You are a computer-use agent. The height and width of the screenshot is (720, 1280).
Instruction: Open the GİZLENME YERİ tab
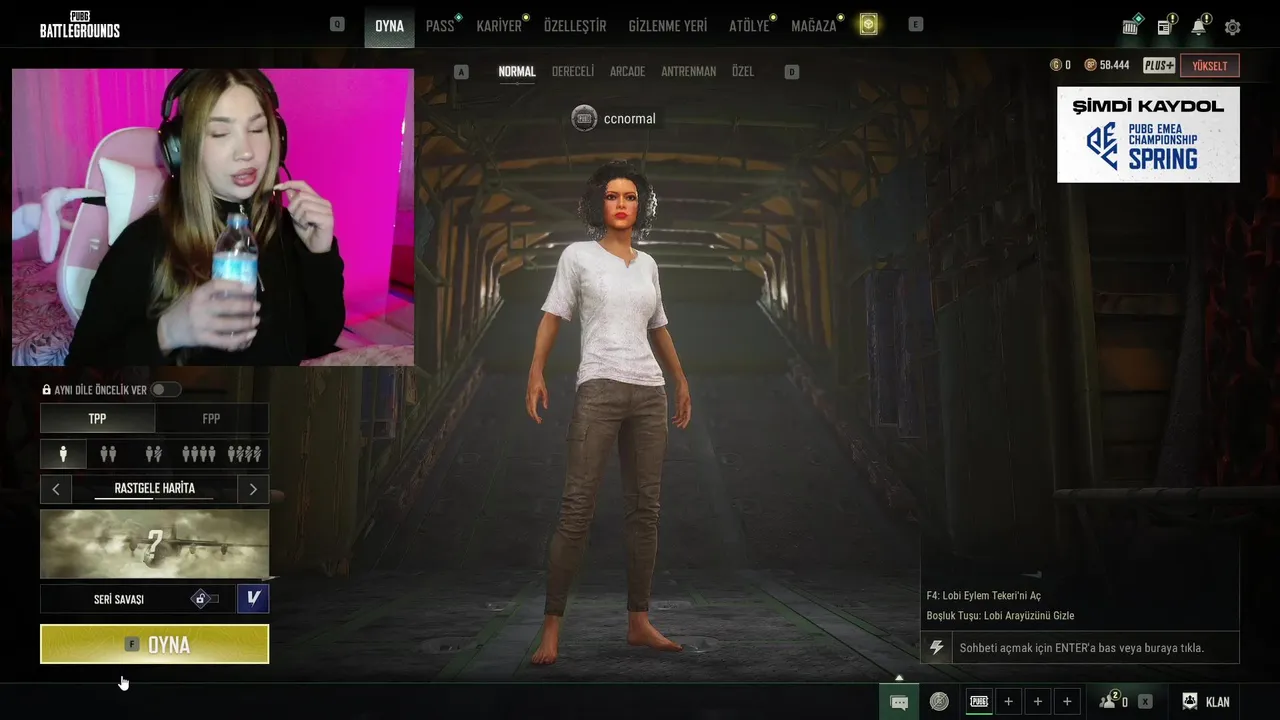click(668, 26)
